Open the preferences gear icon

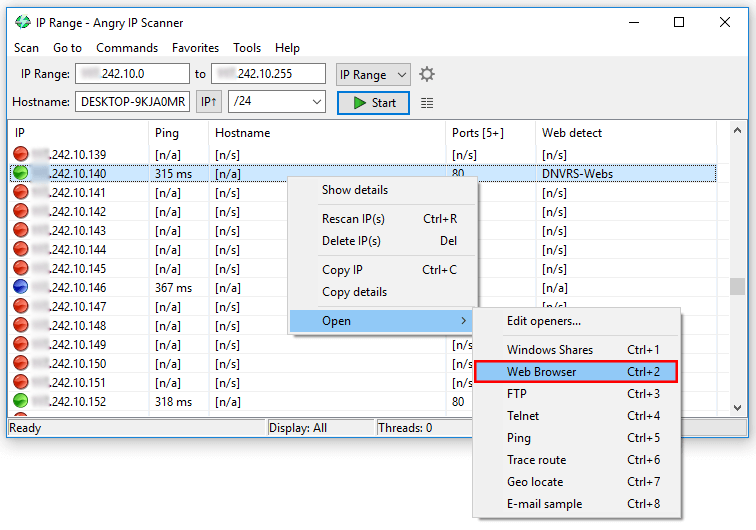(428, 74)
